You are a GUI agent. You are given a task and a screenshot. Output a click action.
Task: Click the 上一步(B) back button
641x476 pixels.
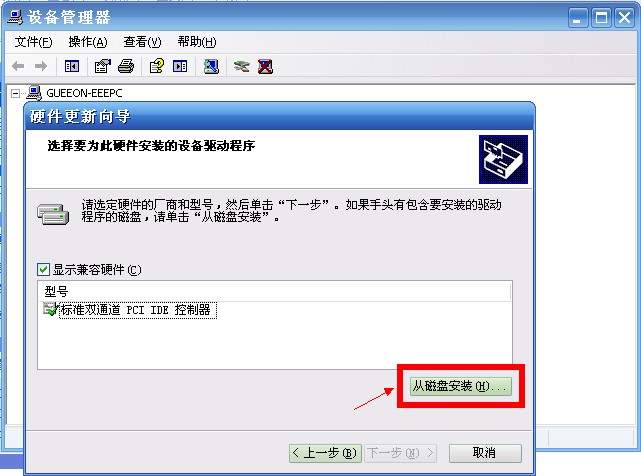(x=325, y=453)
